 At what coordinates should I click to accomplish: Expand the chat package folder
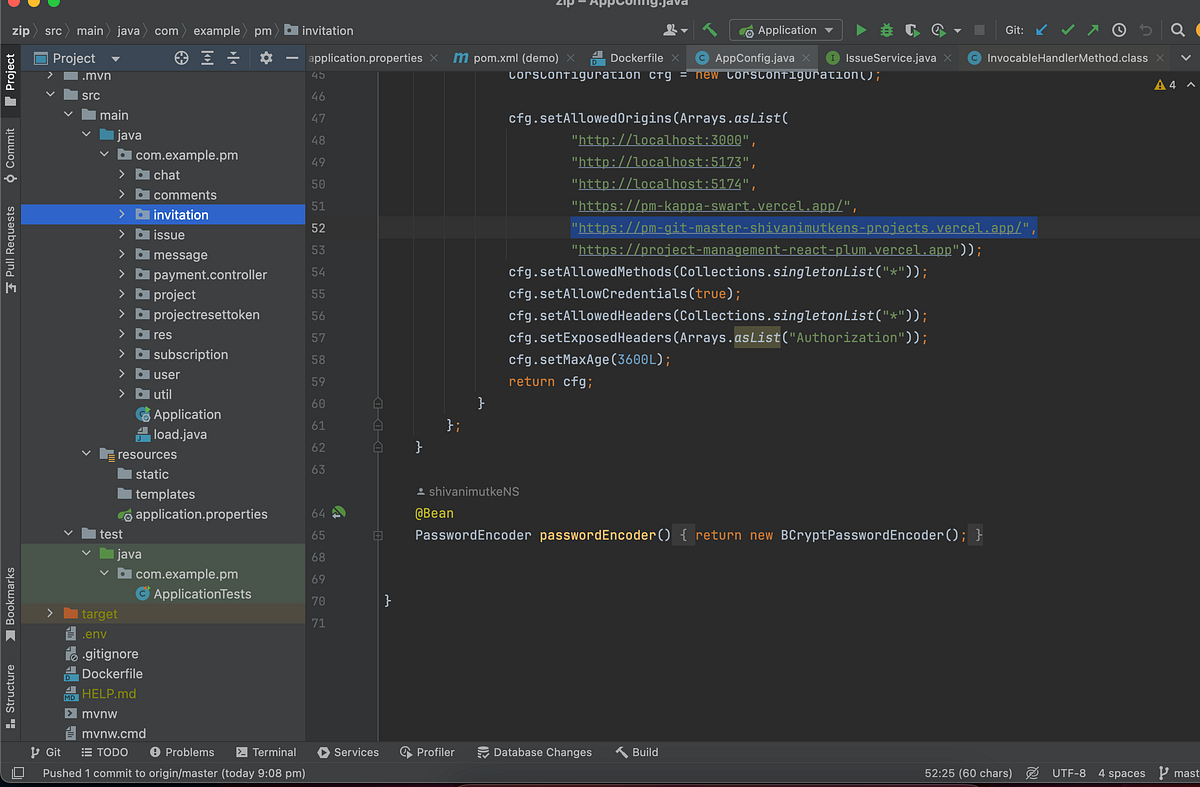click(x=122, y=175)
